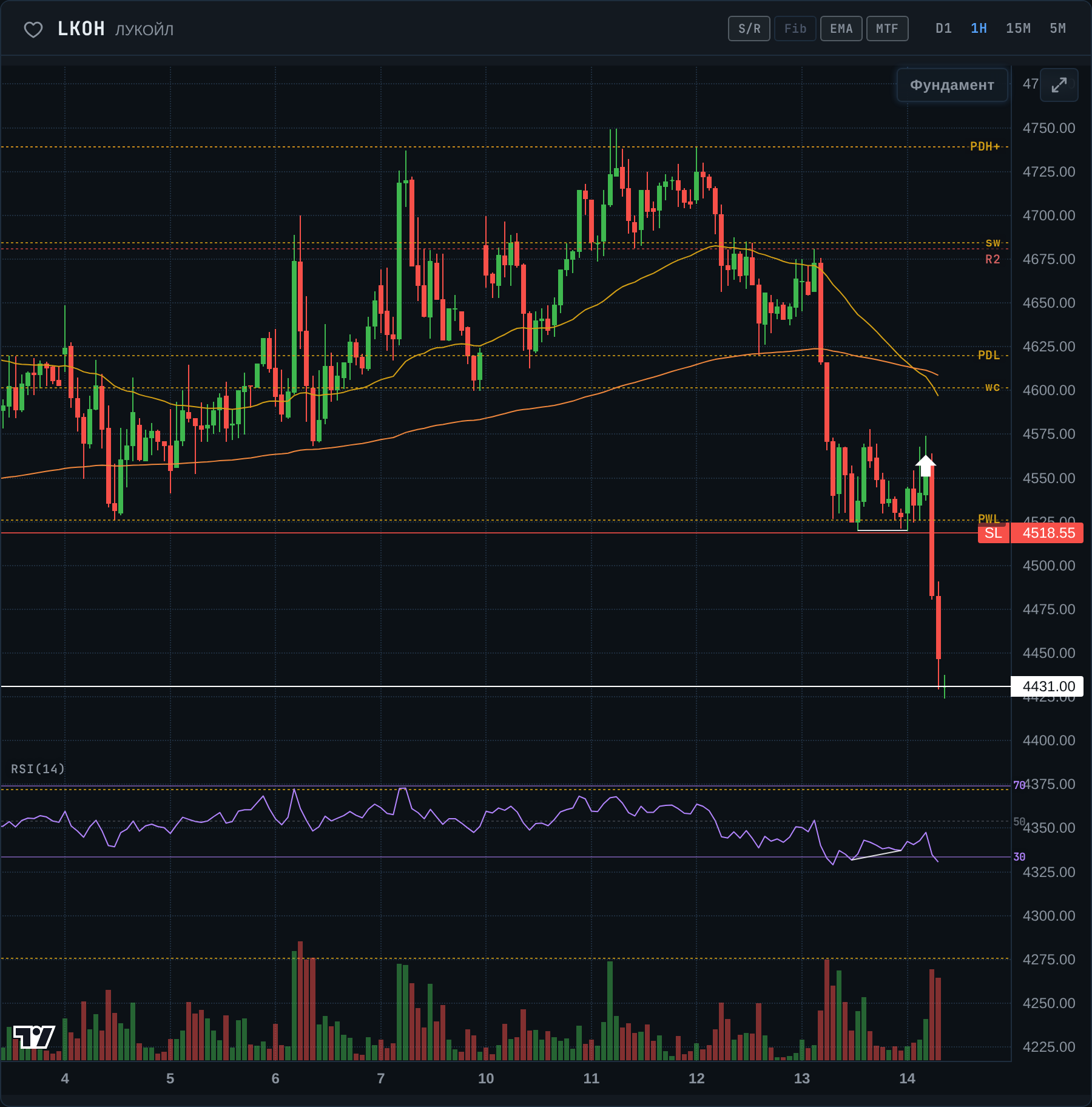The width and height of the screenshot is (1092, 1107).
Task: Click the RSI 70 level label
Action: point(1019,785)
